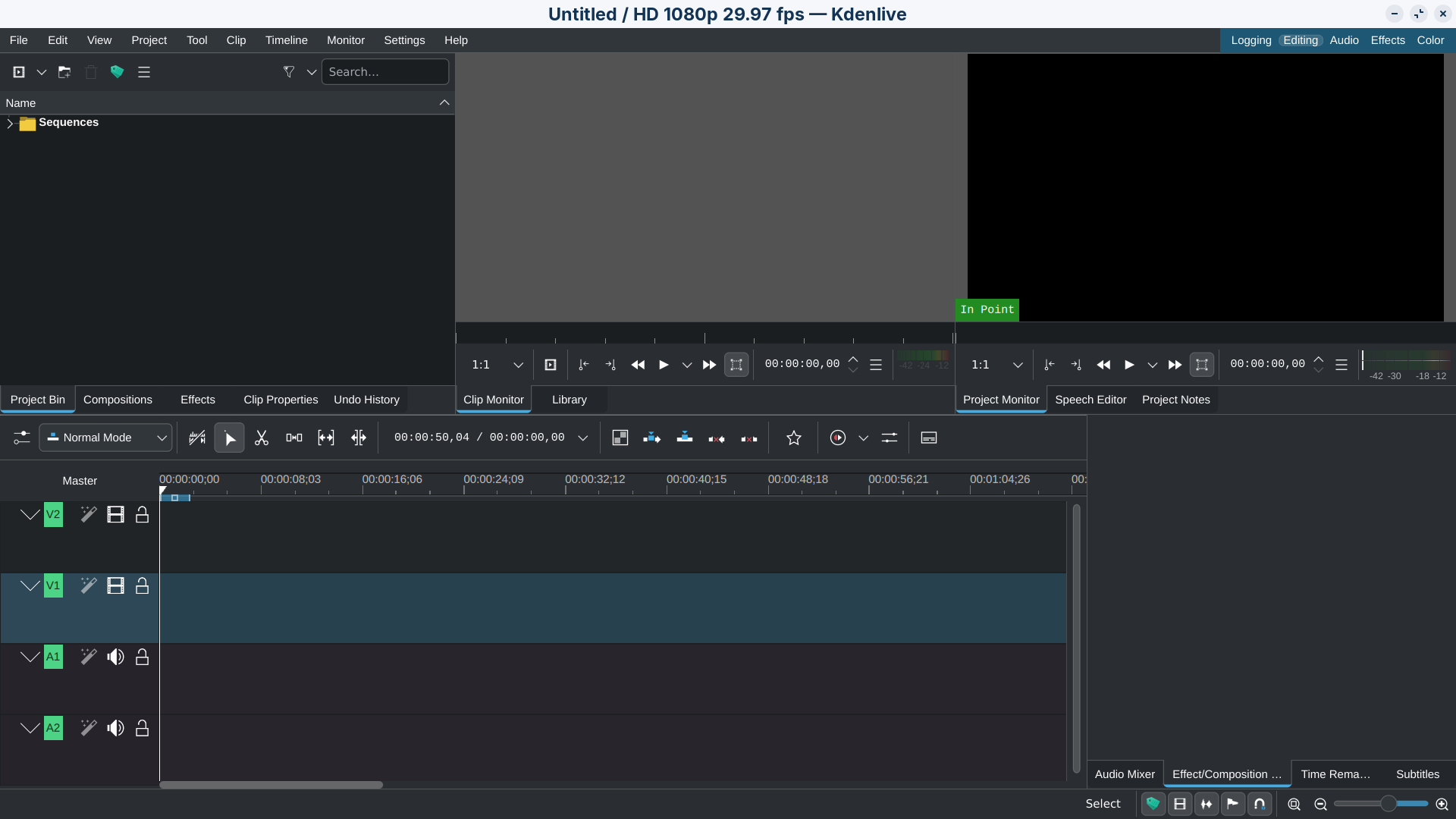
Task: Click the favorite effects star icon
Action: point(794,438)
